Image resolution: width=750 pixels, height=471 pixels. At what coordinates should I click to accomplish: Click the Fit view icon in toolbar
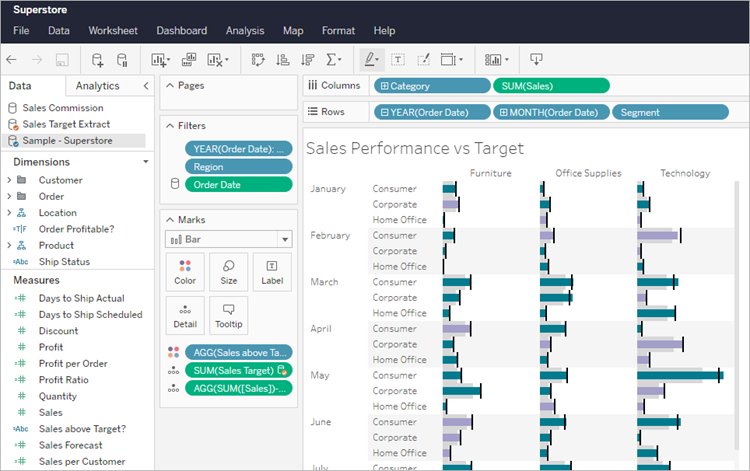point(452,60)
